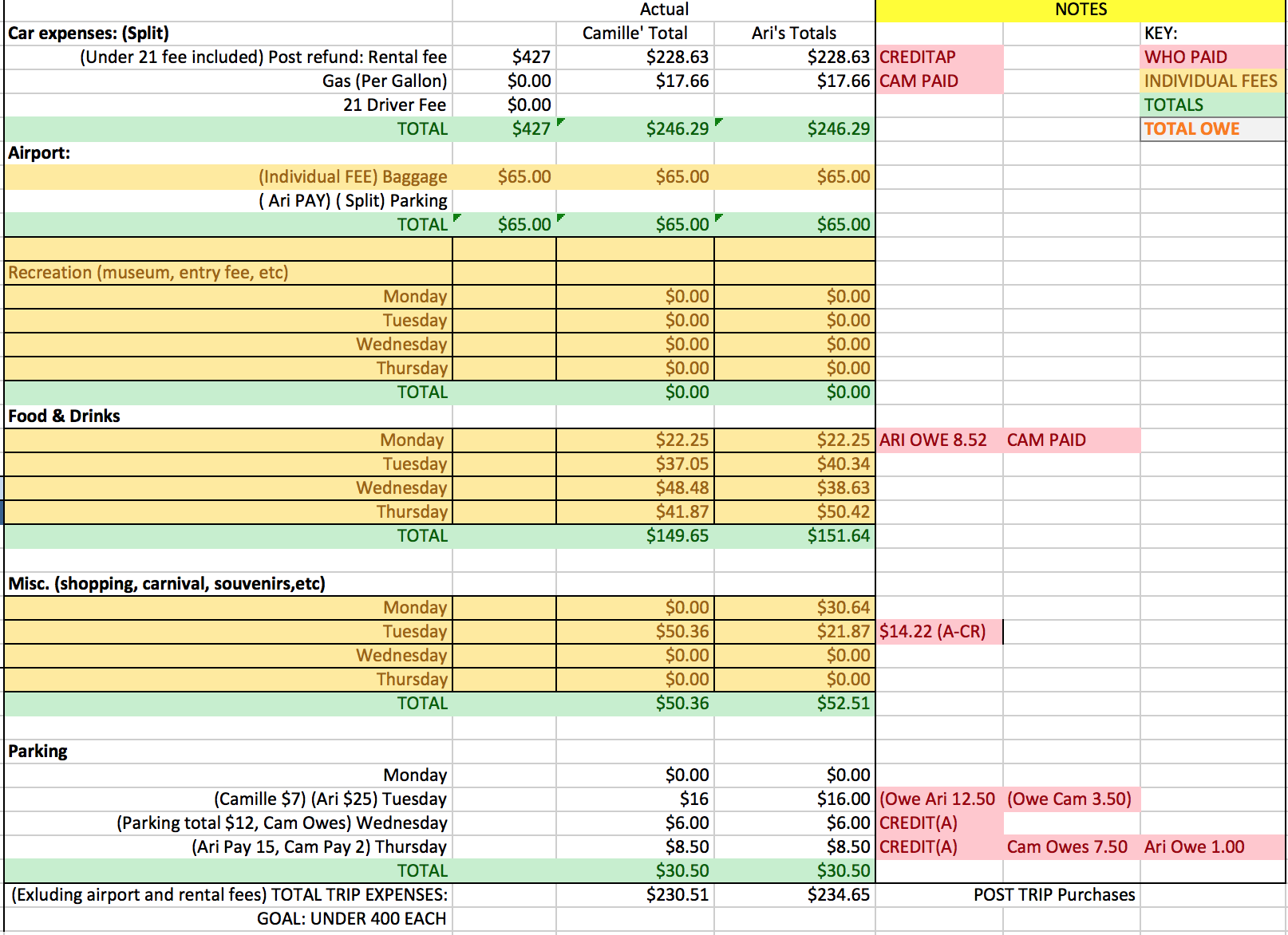Click the Airport: section heading
Image resolution: width=1288 pixels, height=935 pixels.
coord(228,153)
